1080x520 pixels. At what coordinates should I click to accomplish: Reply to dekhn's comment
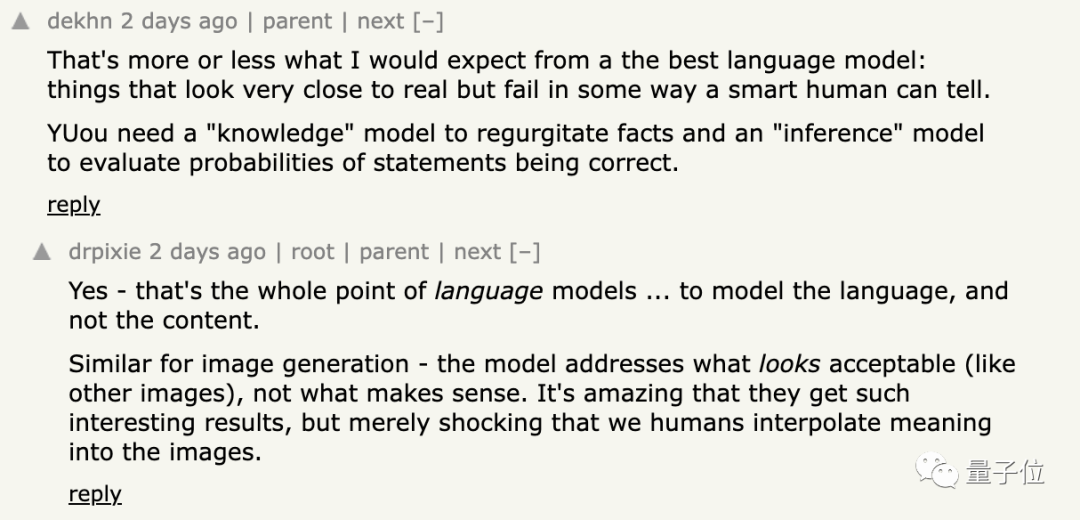point(74,205)
